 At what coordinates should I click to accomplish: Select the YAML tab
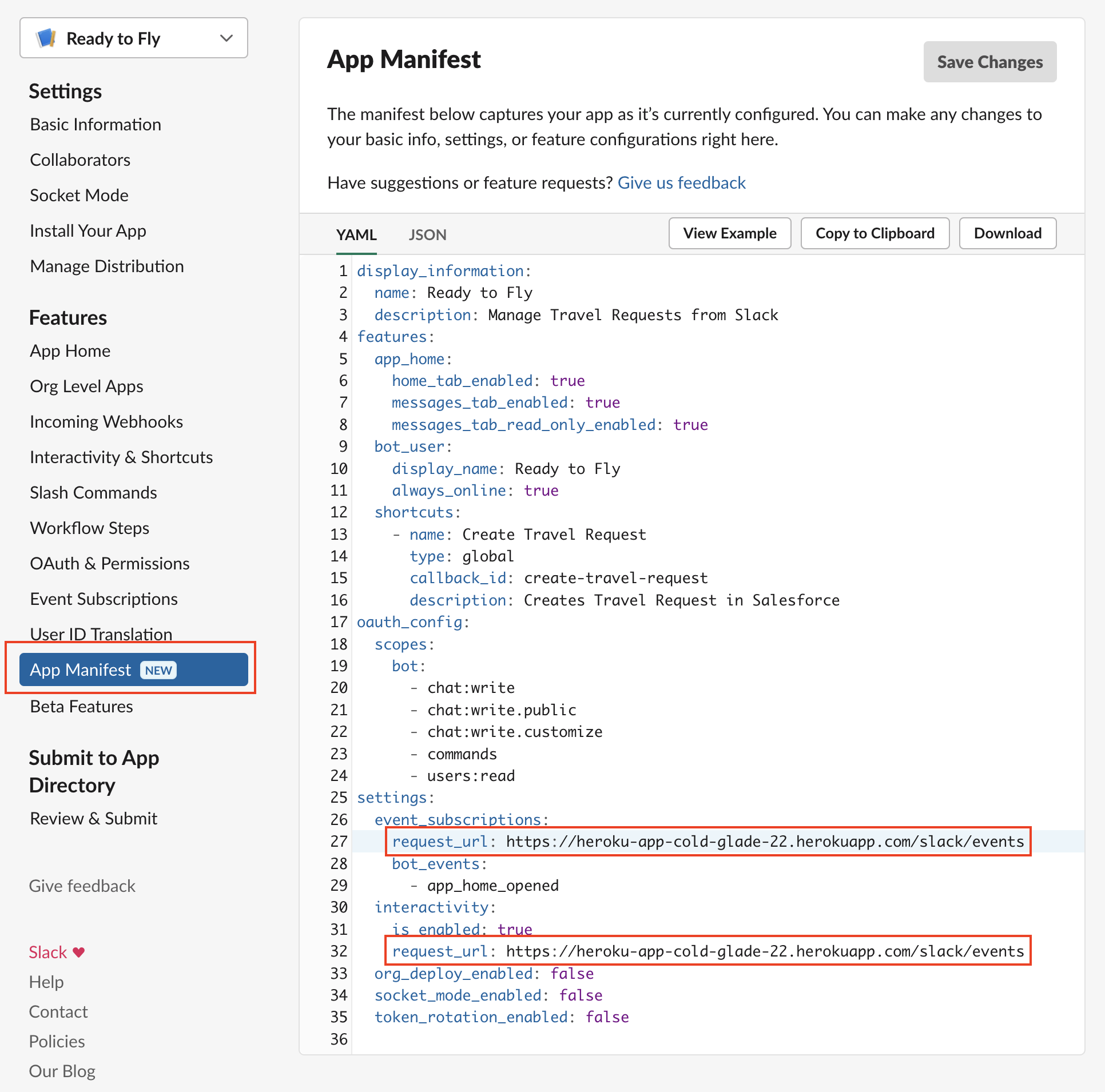pos(356,234)
